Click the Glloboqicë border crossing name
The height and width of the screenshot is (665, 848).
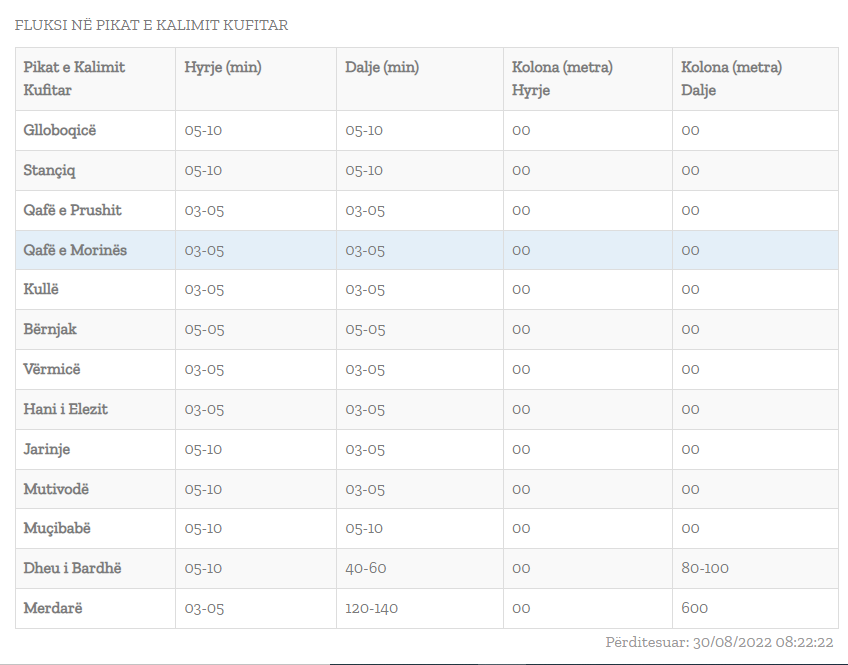coord(60,130)
